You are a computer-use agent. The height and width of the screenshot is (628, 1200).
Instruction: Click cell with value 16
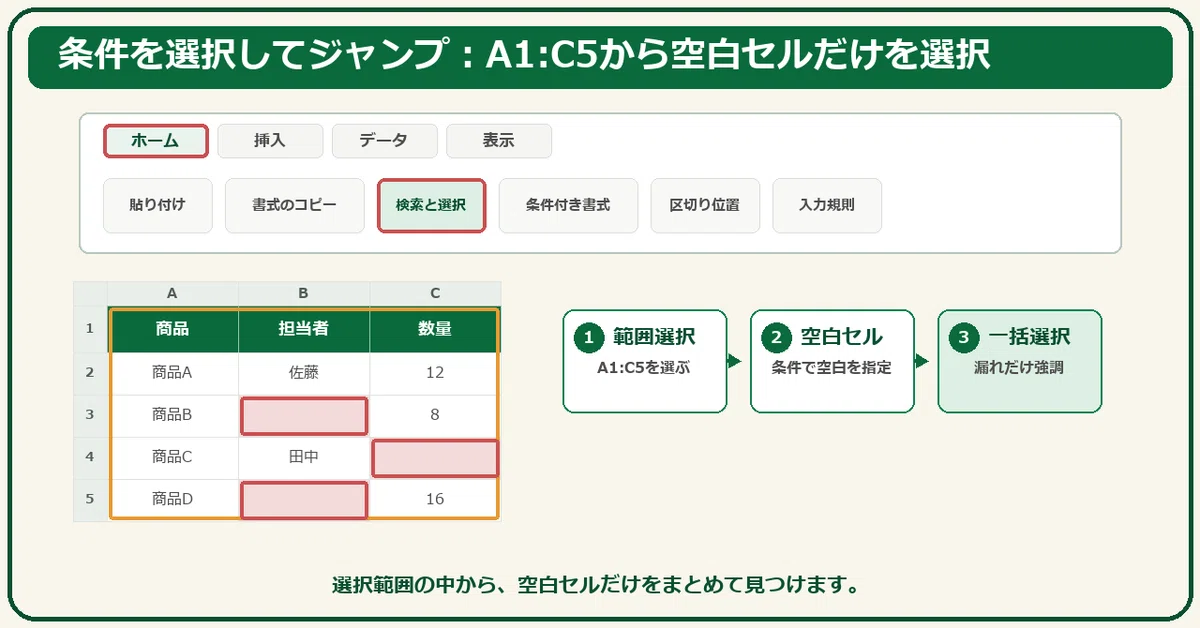(x=435, y=499)
